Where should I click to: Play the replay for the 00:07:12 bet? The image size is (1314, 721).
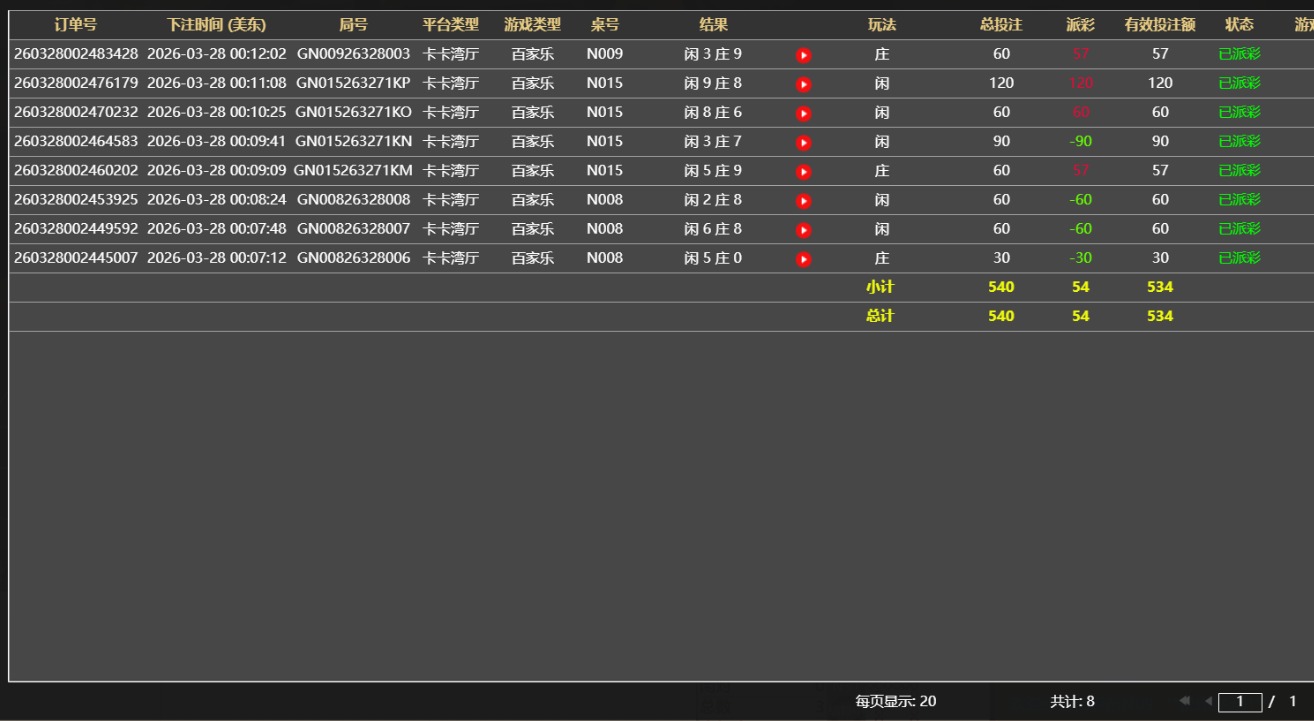tap(803, 257)
